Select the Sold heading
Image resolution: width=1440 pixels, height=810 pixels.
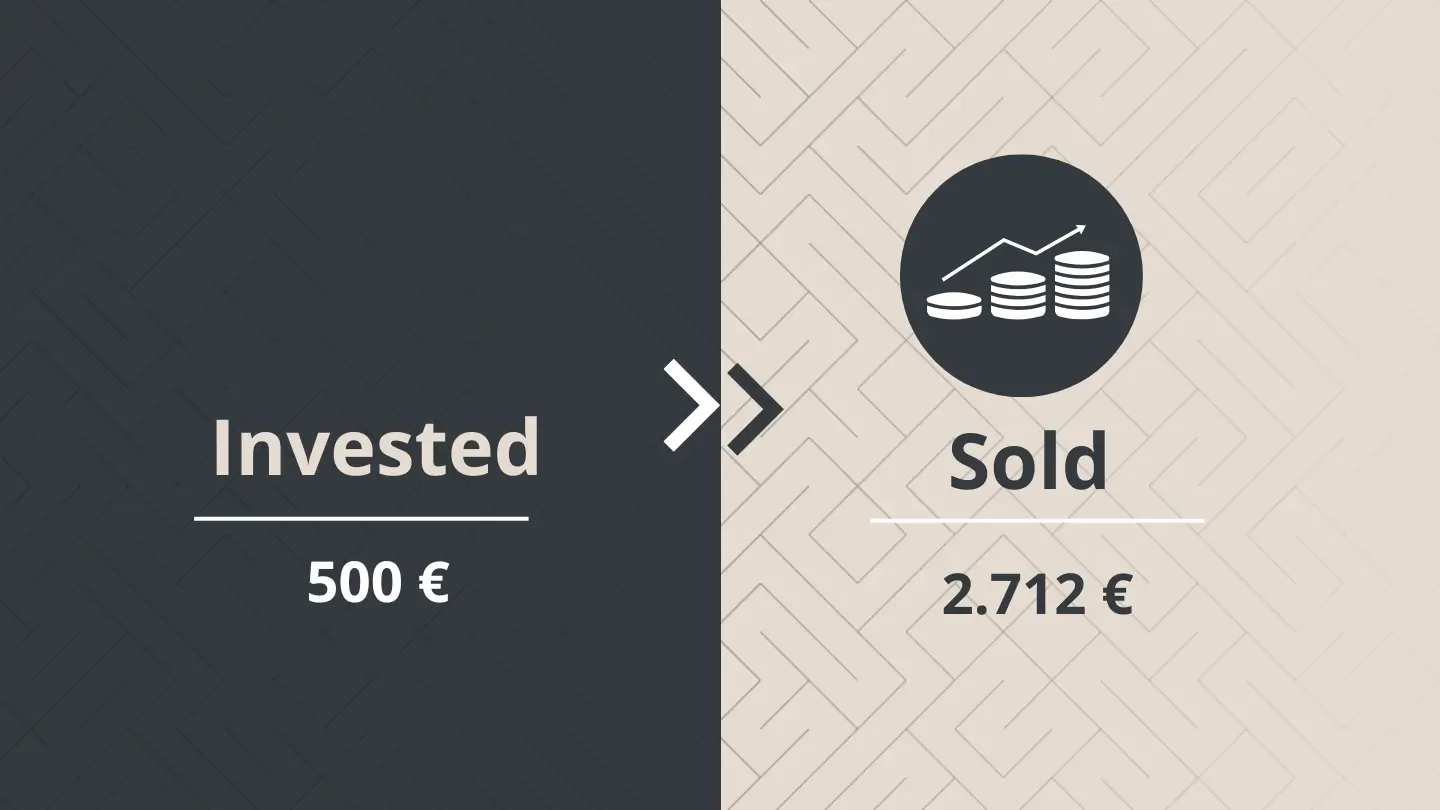(x=1028, y=462)
